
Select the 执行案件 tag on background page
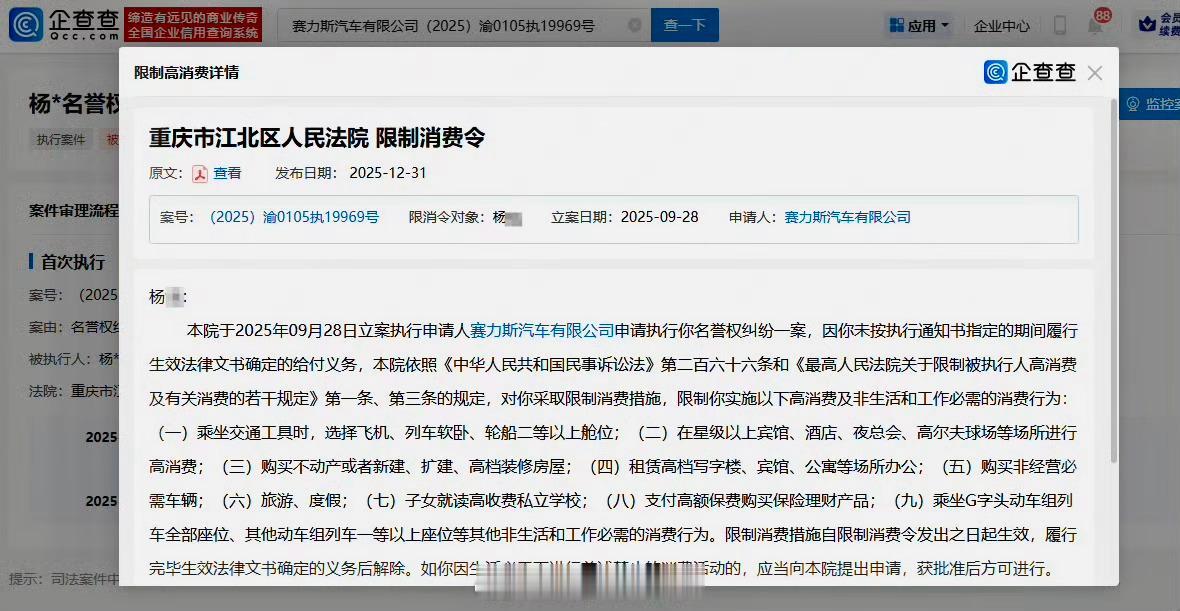(x=63, y=139)
